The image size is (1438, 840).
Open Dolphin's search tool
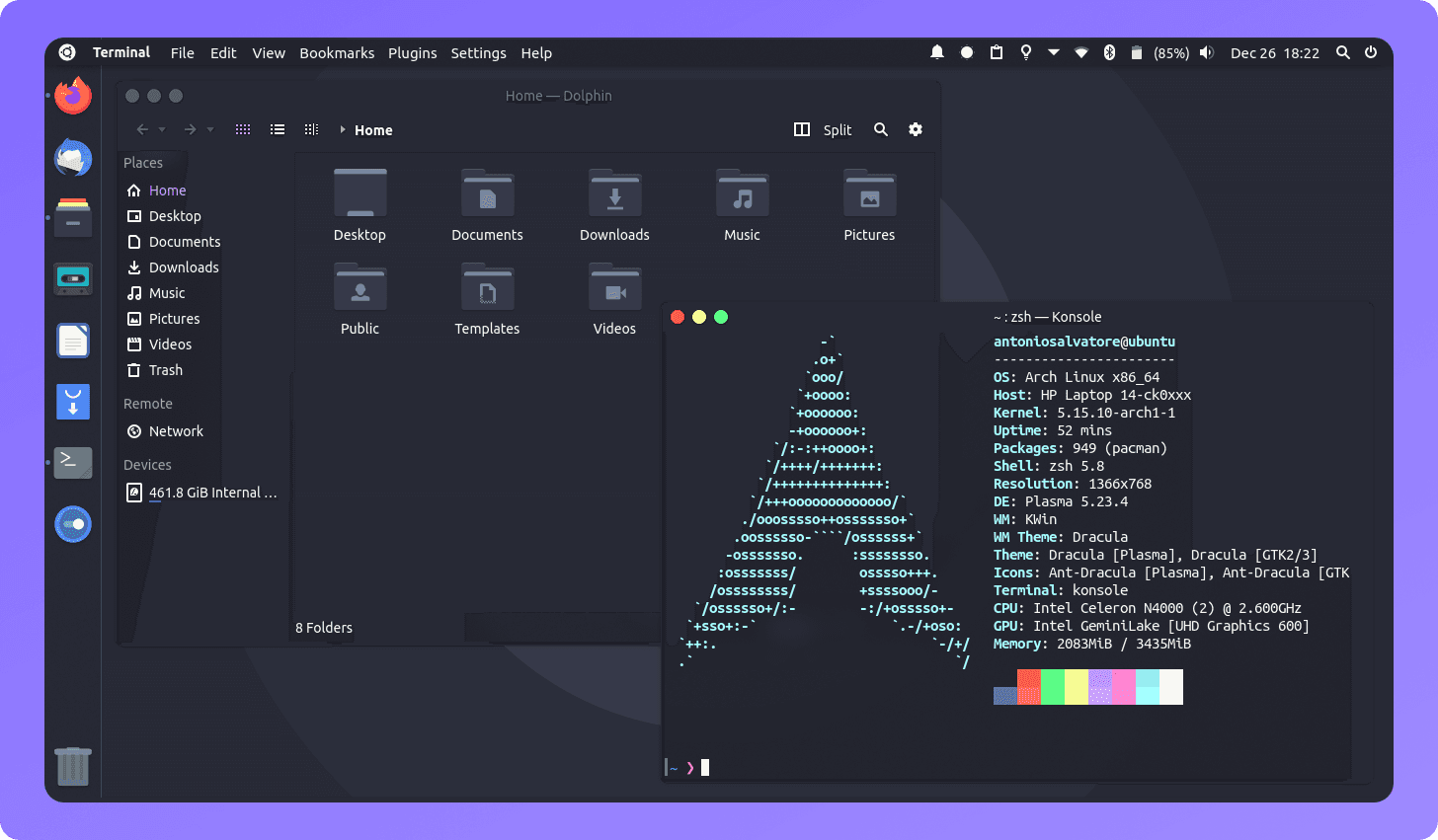(881, 129)
